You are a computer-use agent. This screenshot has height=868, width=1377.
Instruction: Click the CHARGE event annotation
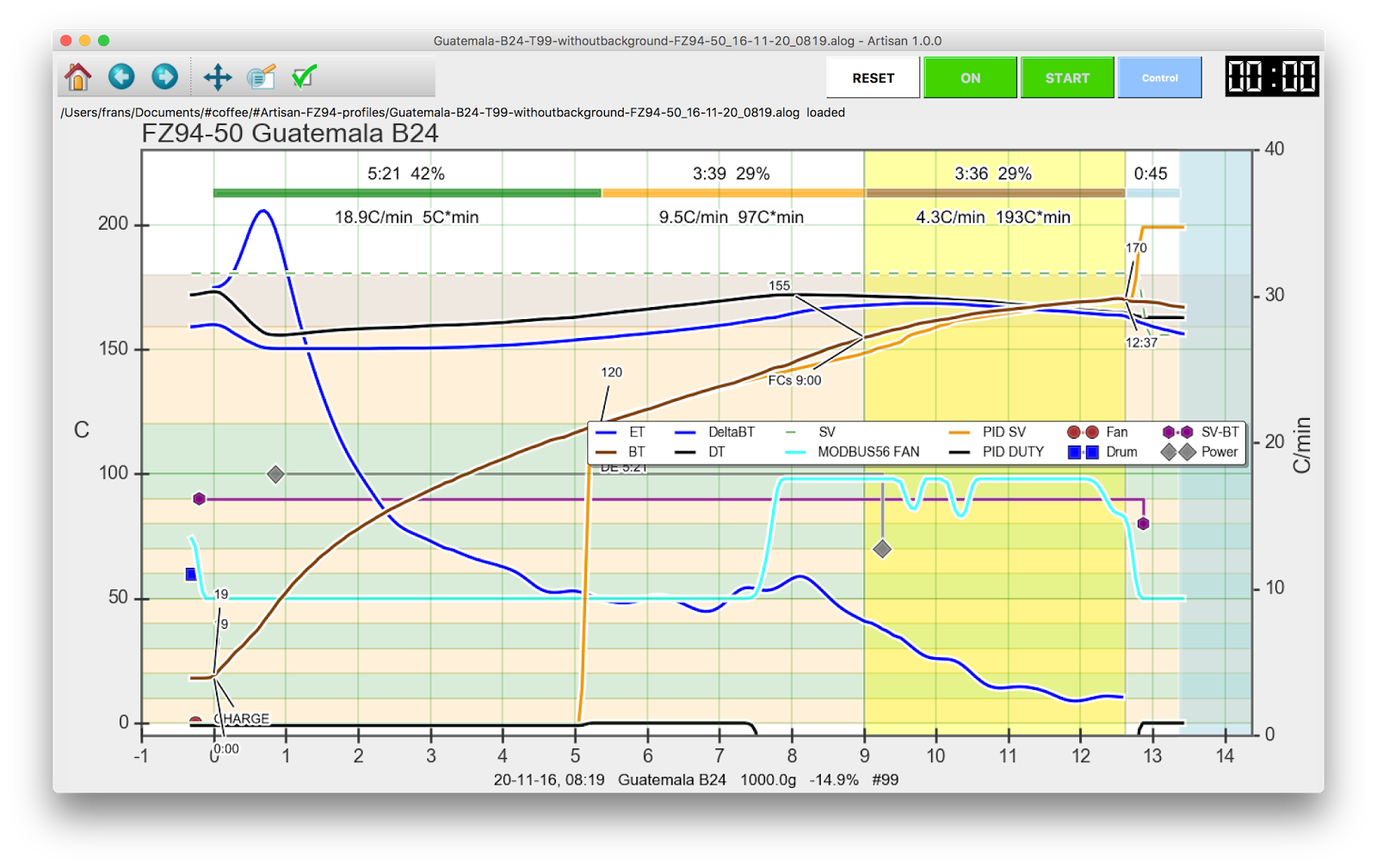click(x=242, y=719)
